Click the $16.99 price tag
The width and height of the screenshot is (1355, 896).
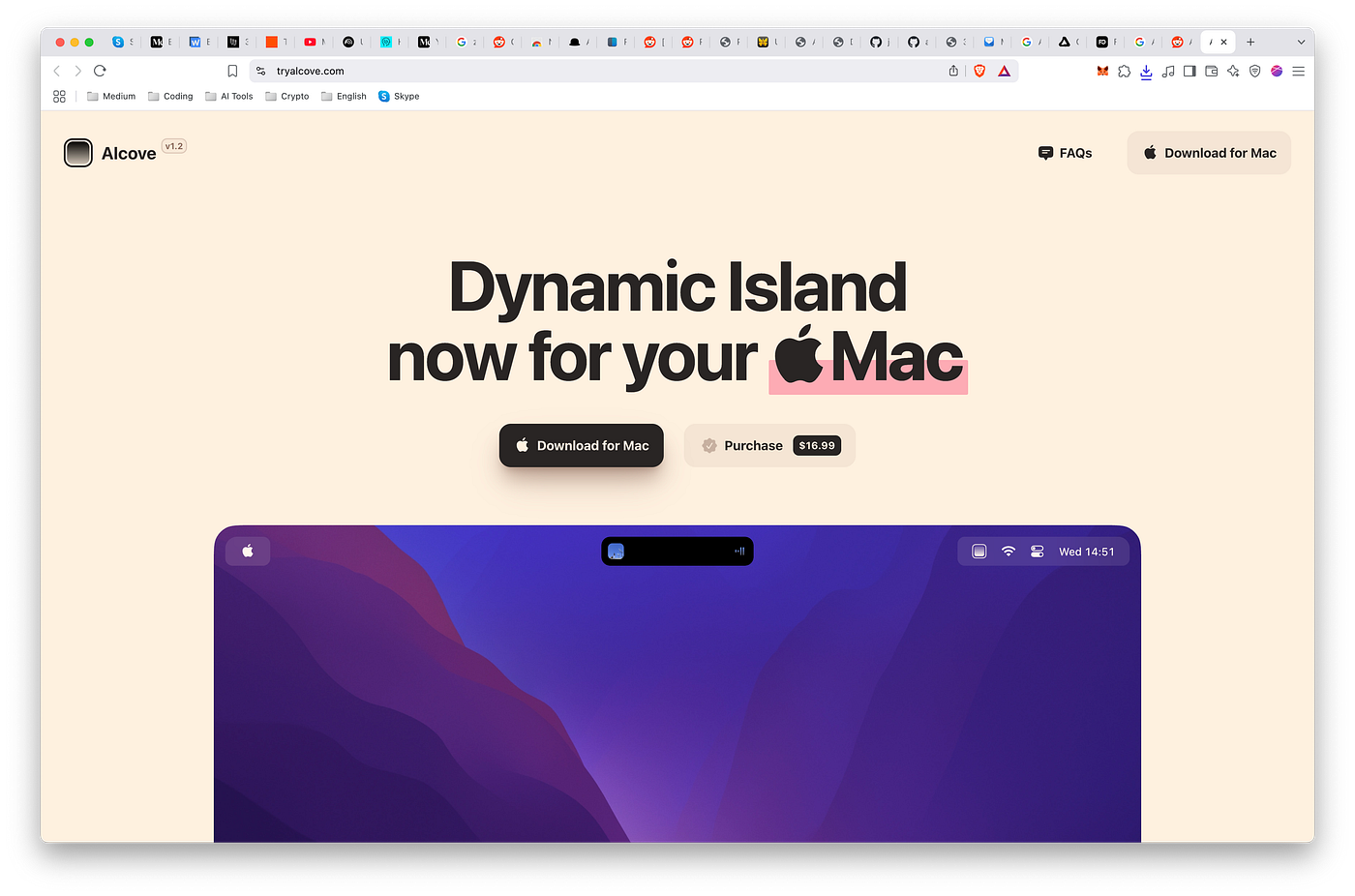pyautogui.click(x=817, y=445)
